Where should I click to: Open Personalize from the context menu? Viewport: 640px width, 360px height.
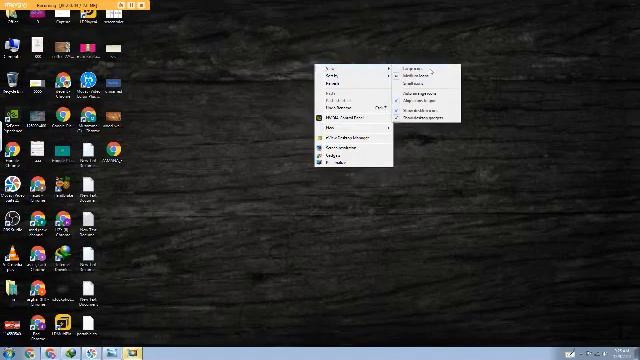[x=353, y=162]
